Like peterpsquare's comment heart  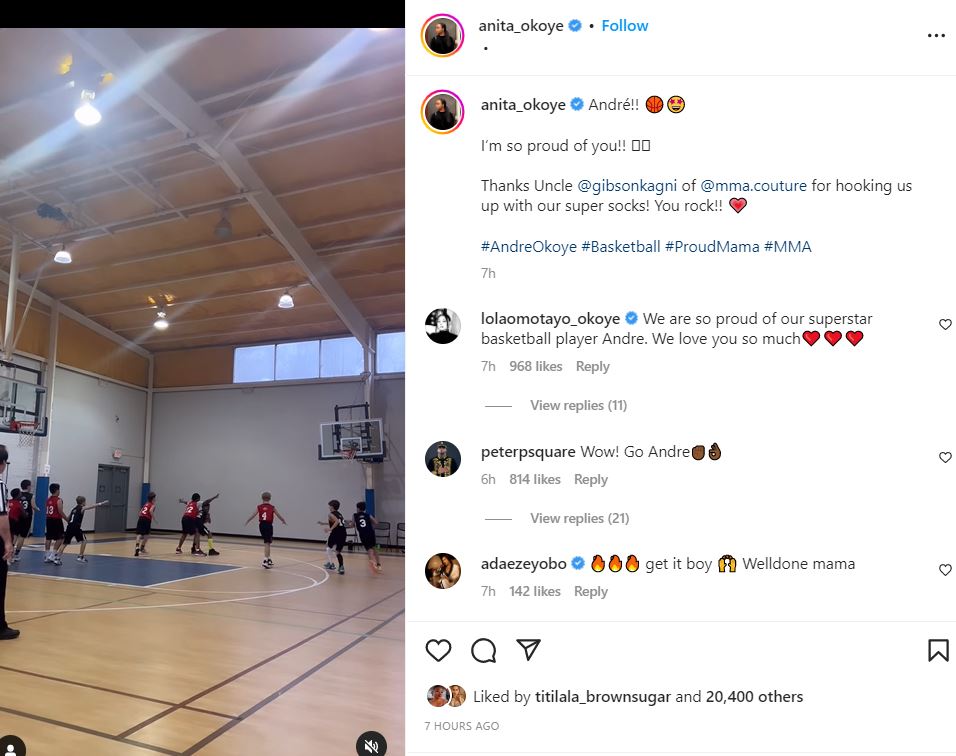(945, 457)
